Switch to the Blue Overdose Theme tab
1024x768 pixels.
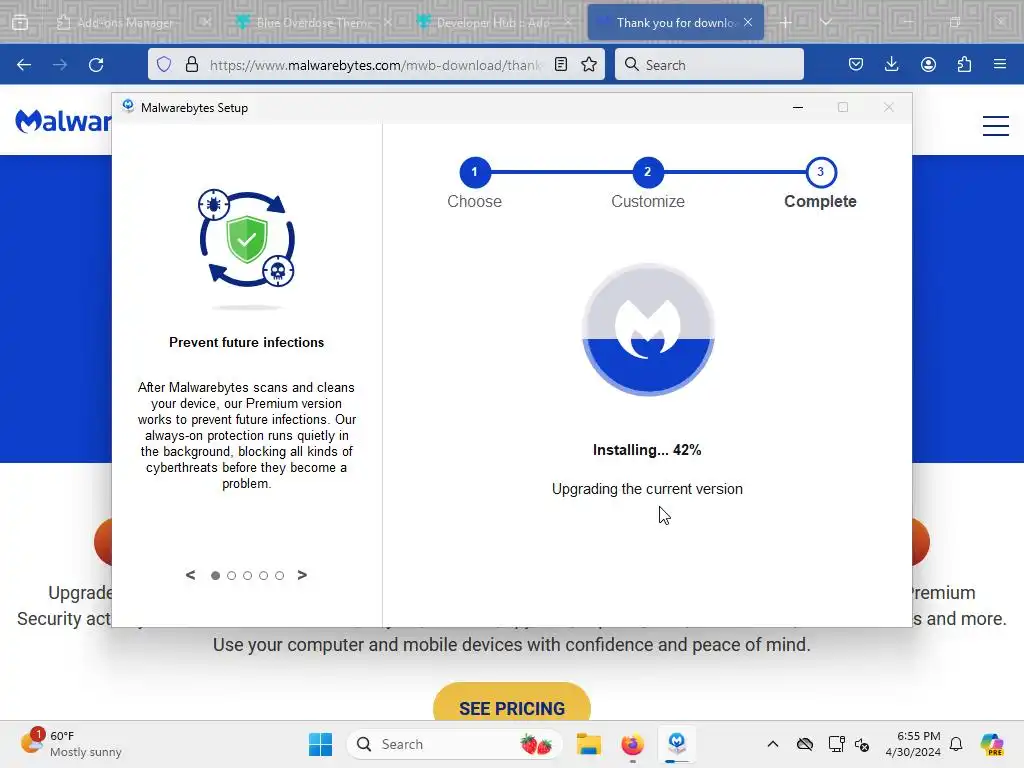pyautogui.click(x=312, y=22)
